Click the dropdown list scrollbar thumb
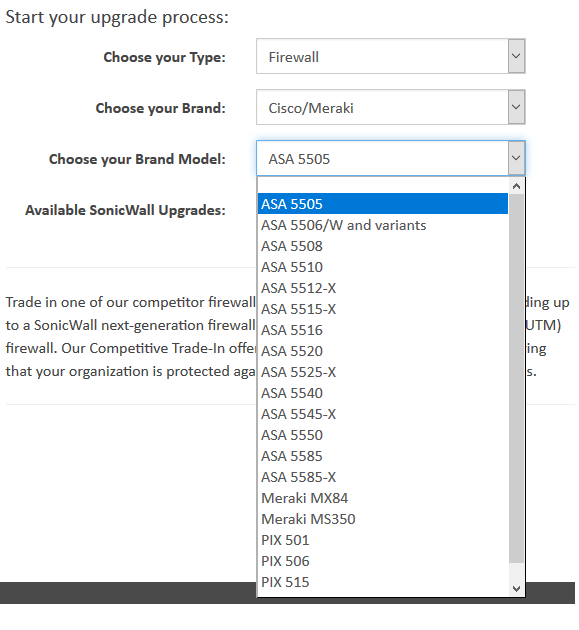579x630 pixels. [x=516, y=378]
